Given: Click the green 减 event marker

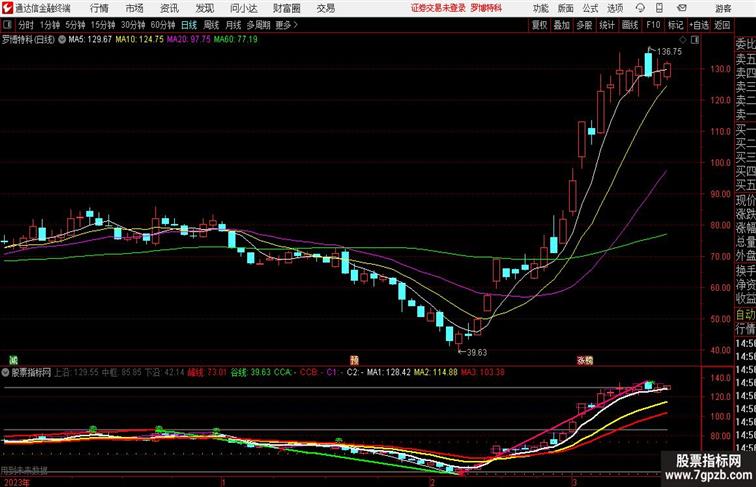Looking at the screenshot, I should [x=14, y=360].
